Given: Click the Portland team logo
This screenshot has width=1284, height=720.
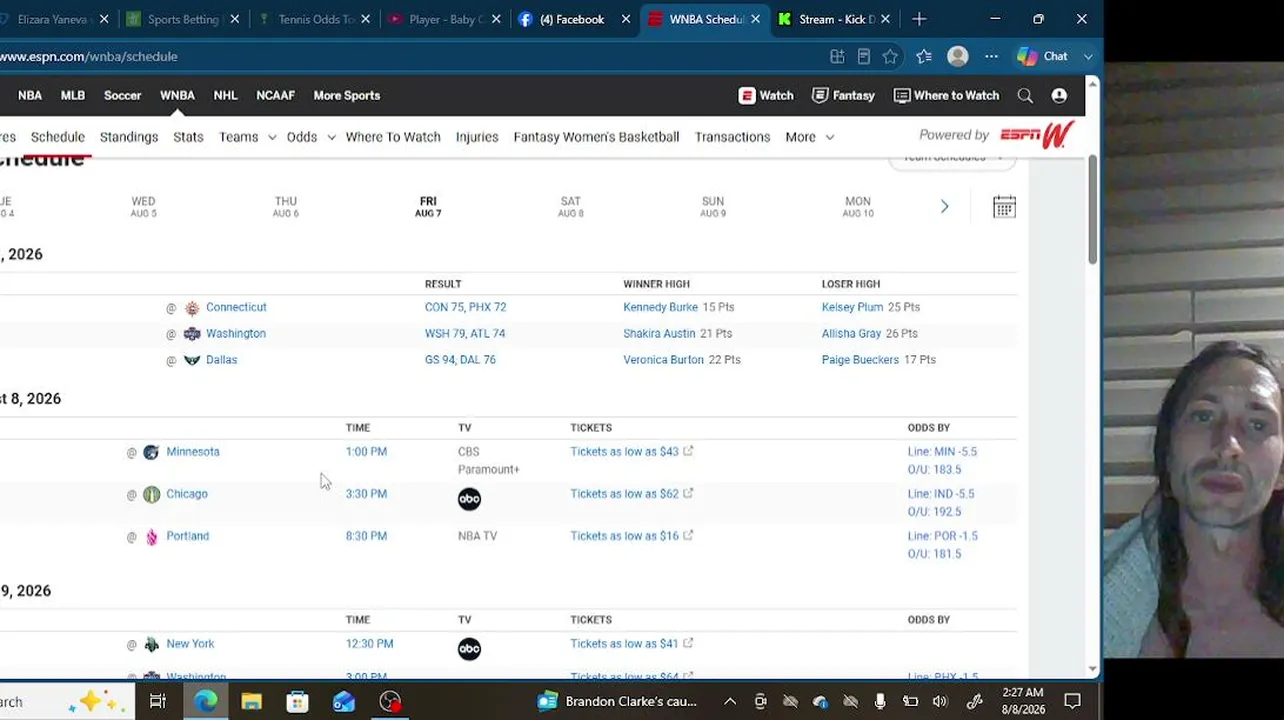Looking at the screenshot, I should [x=151, y=537].
